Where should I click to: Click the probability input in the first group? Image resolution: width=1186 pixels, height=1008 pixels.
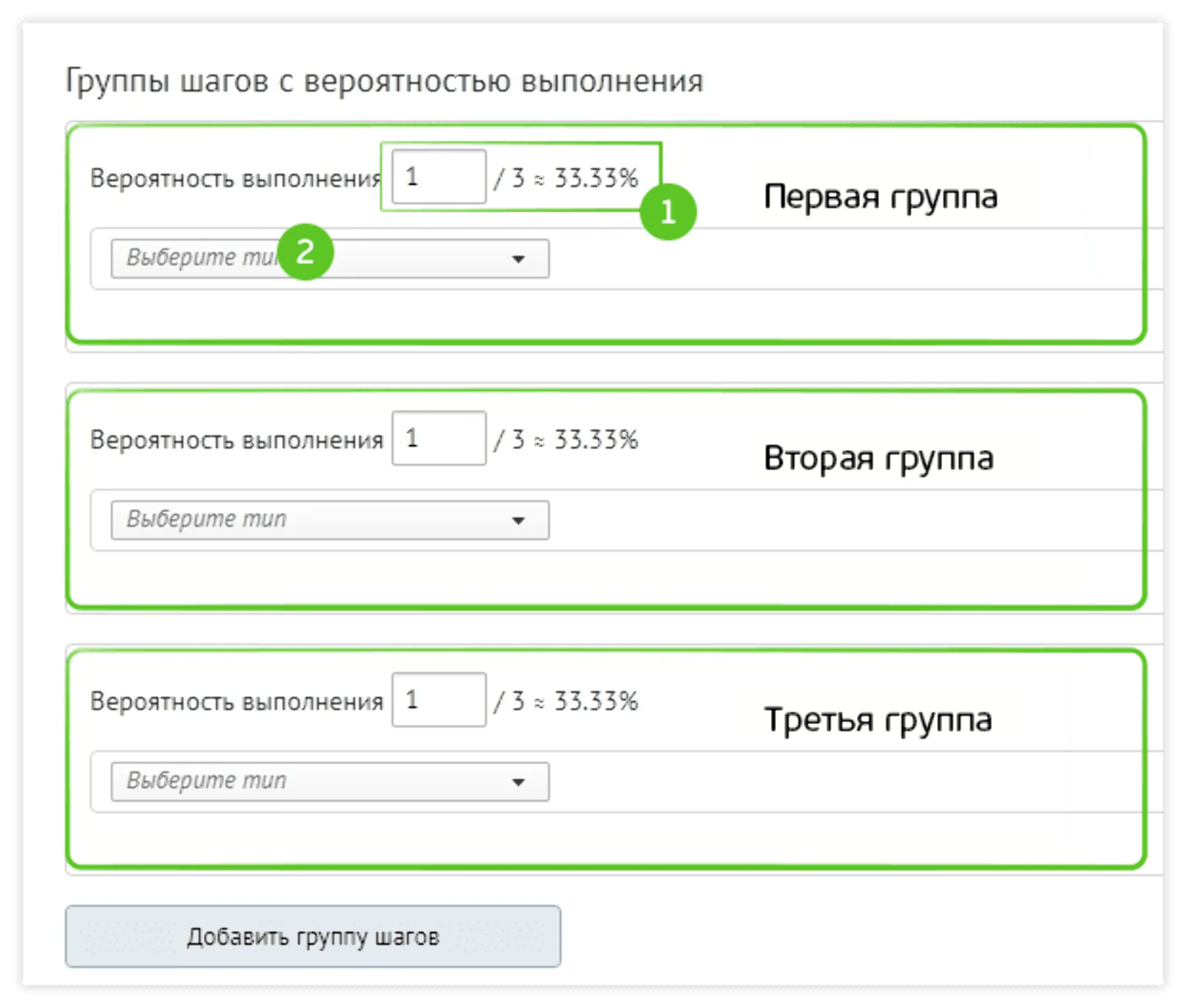[439, 176]
